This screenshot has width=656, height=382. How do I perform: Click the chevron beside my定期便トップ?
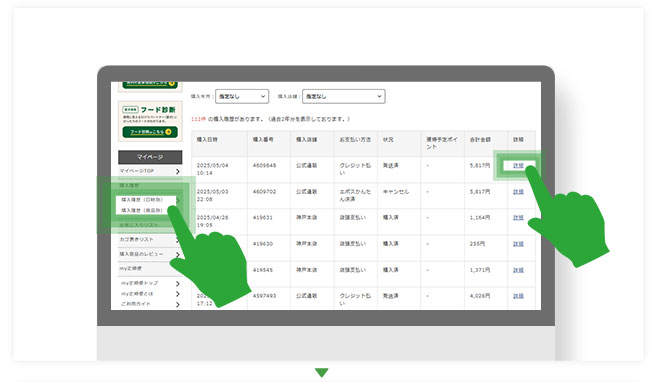[x=178, y=284]
